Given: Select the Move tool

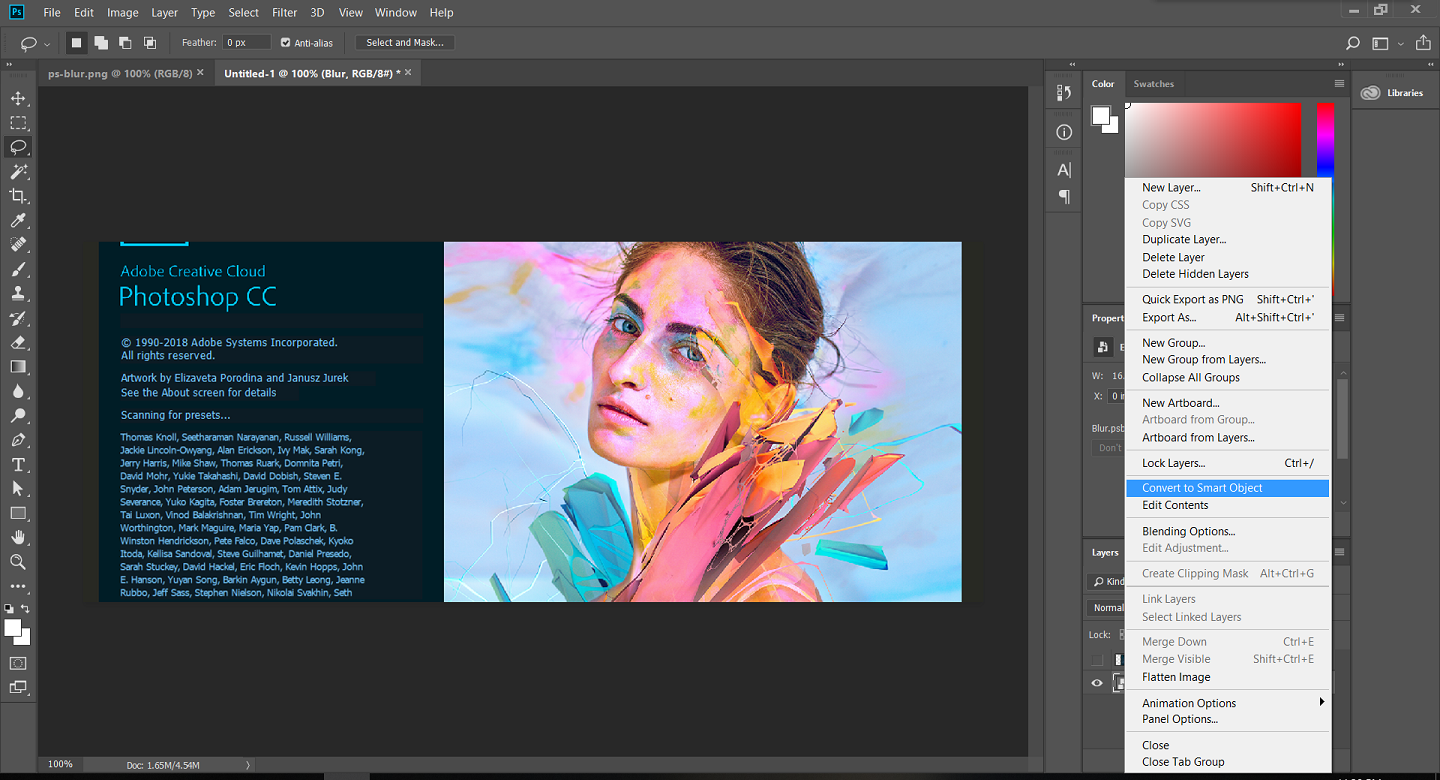Looking at the screenshot, I should 18,98.
